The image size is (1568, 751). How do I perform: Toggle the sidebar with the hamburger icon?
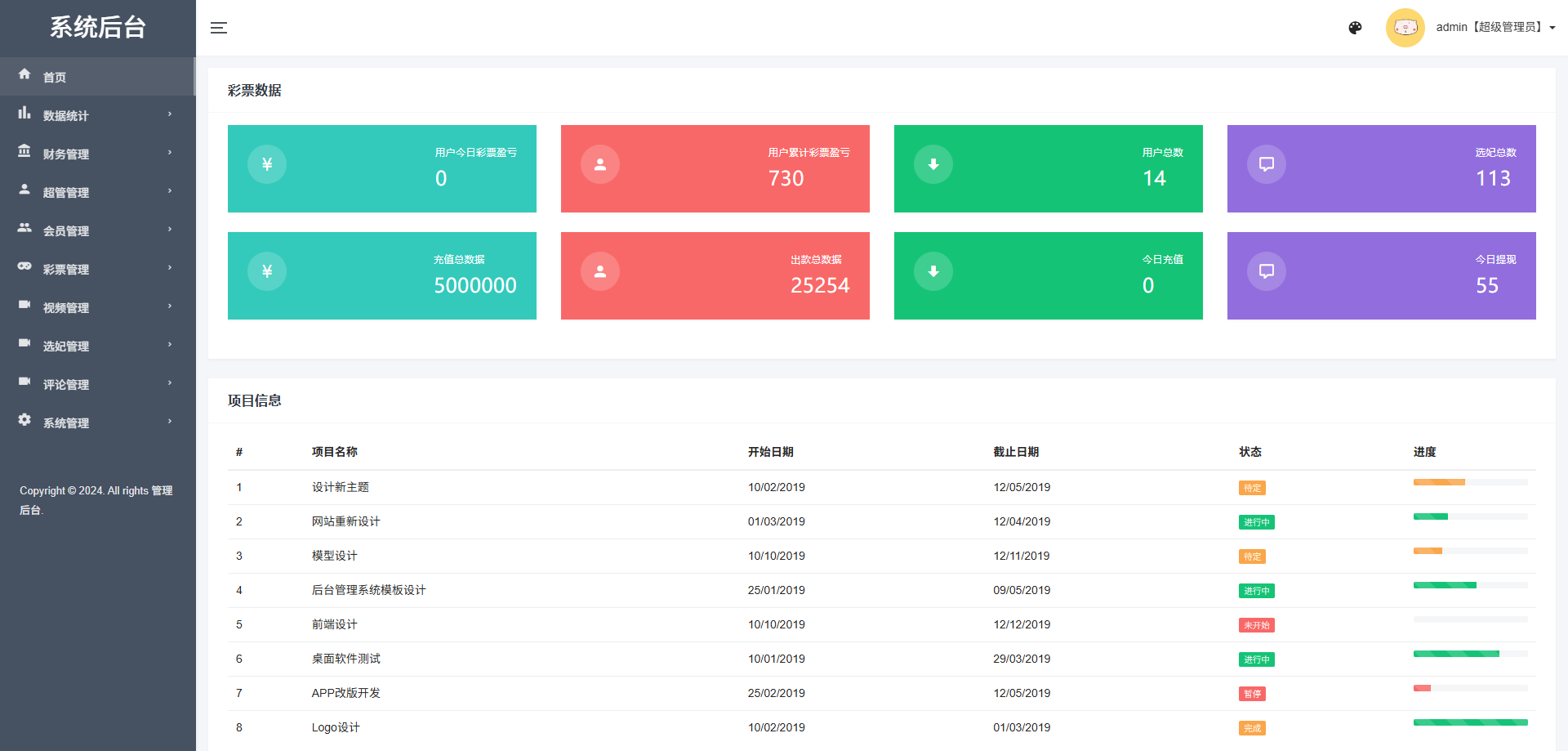pos(218,28)
